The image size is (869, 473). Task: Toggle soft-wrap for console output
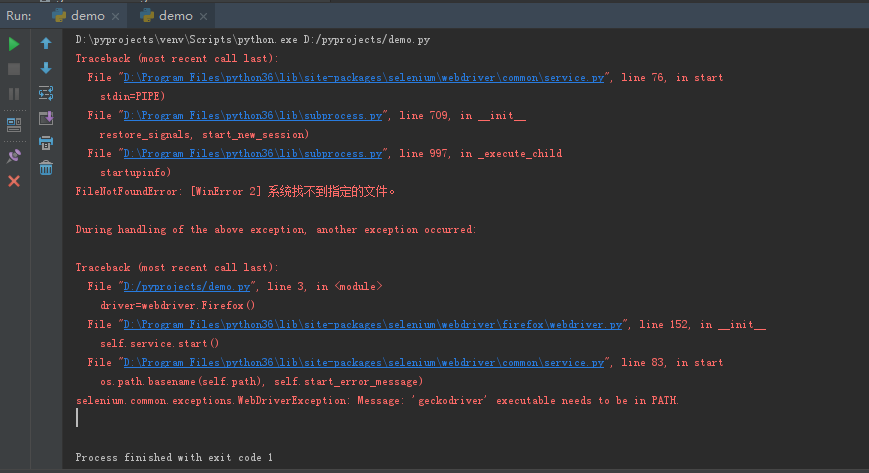point(46,93)
